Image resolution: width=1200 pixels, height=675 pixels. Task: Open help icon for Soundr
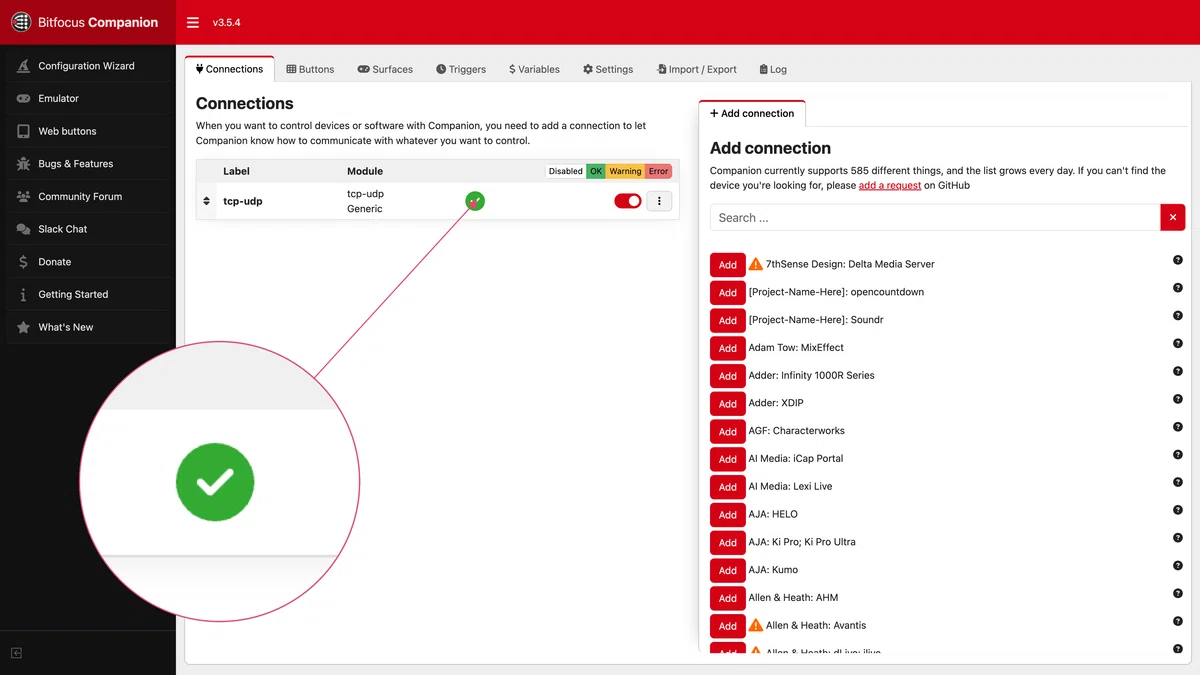1178,316
